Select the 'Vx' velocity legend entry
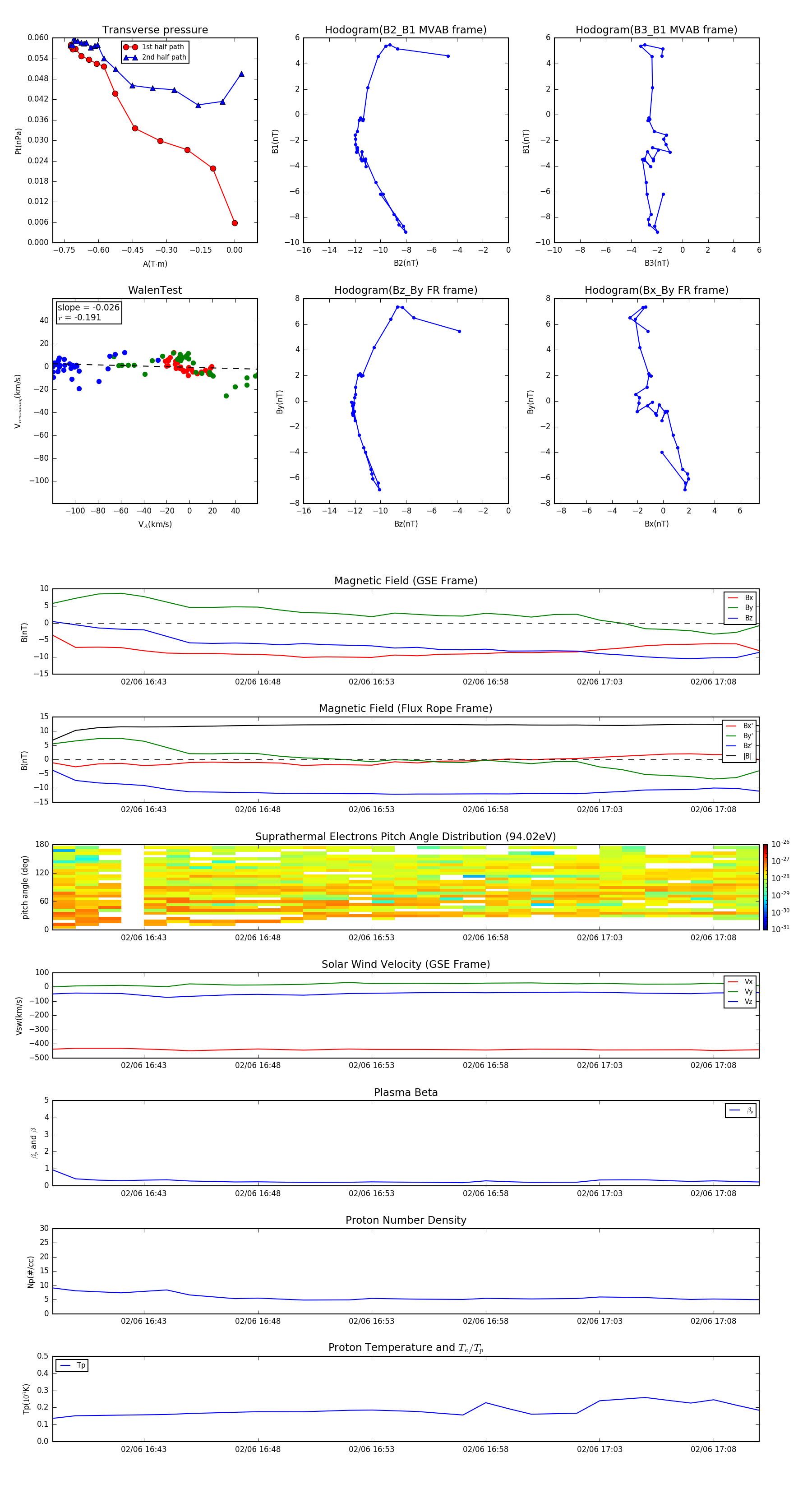This screenshot has width=812, height=1489. [740, 981]
